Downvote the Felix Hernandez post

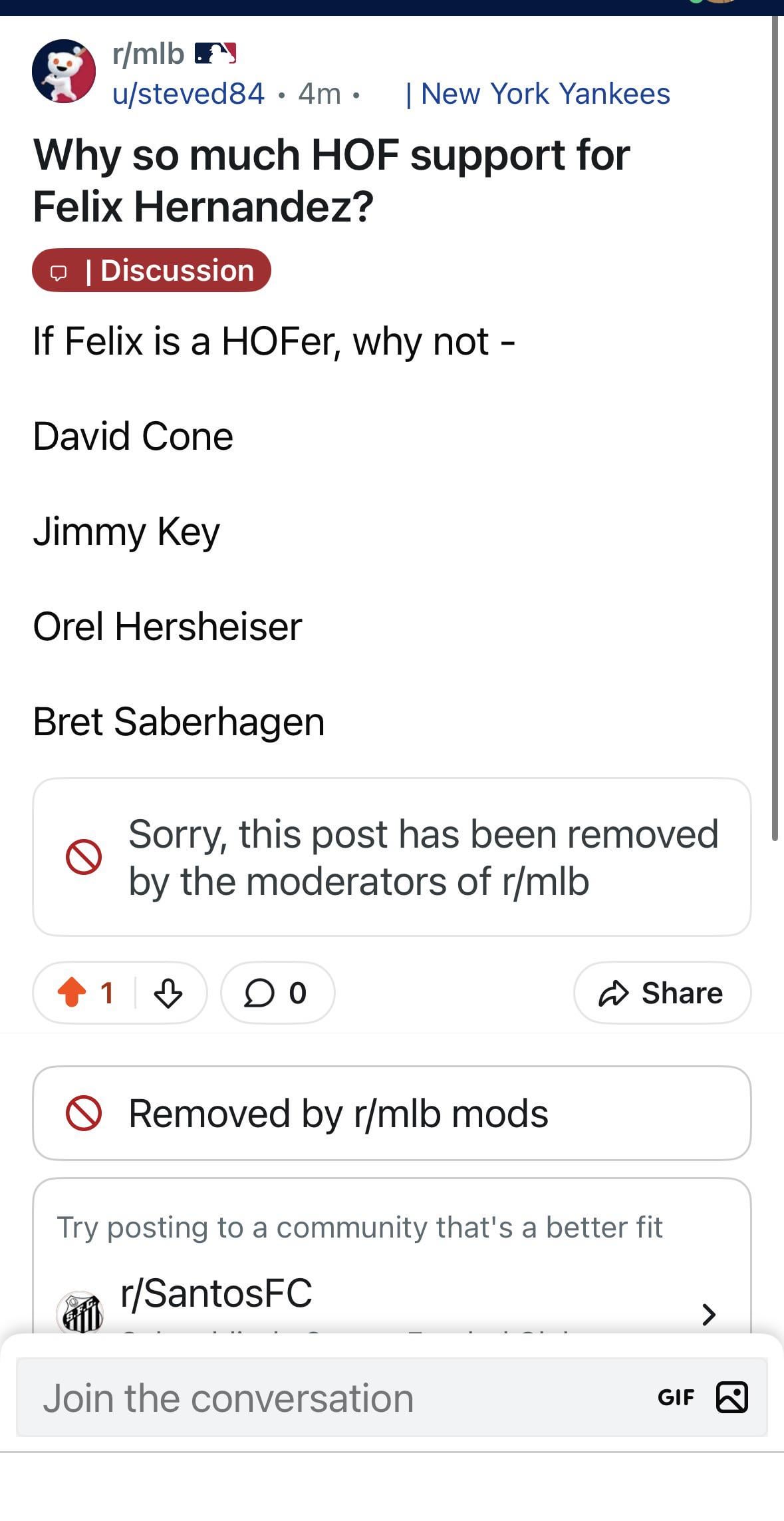(x=168, y=993)
